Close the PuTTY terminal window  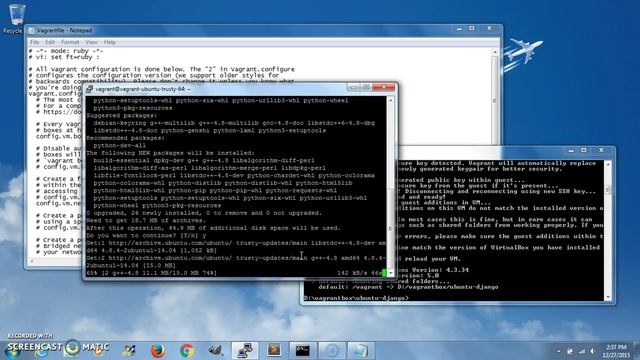pyautogui.click(x=384, y=87)
